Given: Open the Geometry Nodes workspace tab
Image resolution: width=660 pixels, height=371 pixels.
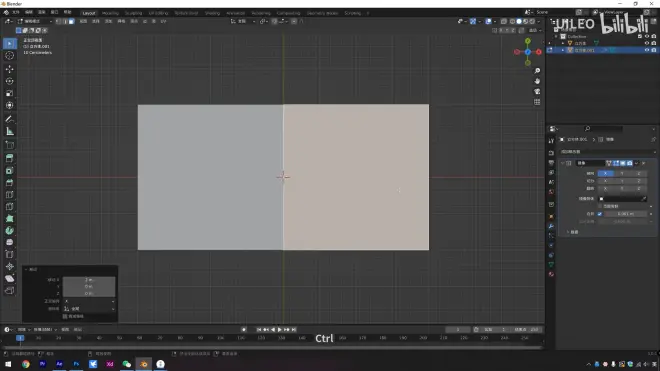Looking at the screenshot, I should tap(322, 13).
